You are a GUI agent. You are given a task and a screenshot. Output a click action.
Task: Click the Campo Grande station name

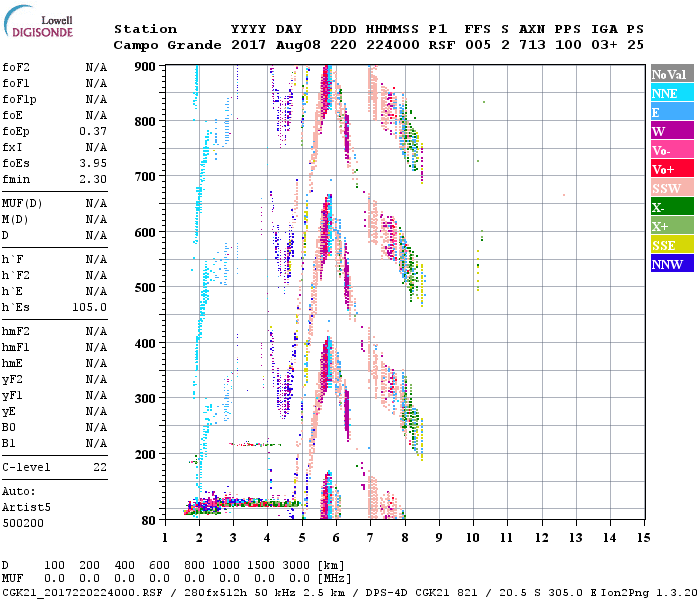tap(167, 45)
